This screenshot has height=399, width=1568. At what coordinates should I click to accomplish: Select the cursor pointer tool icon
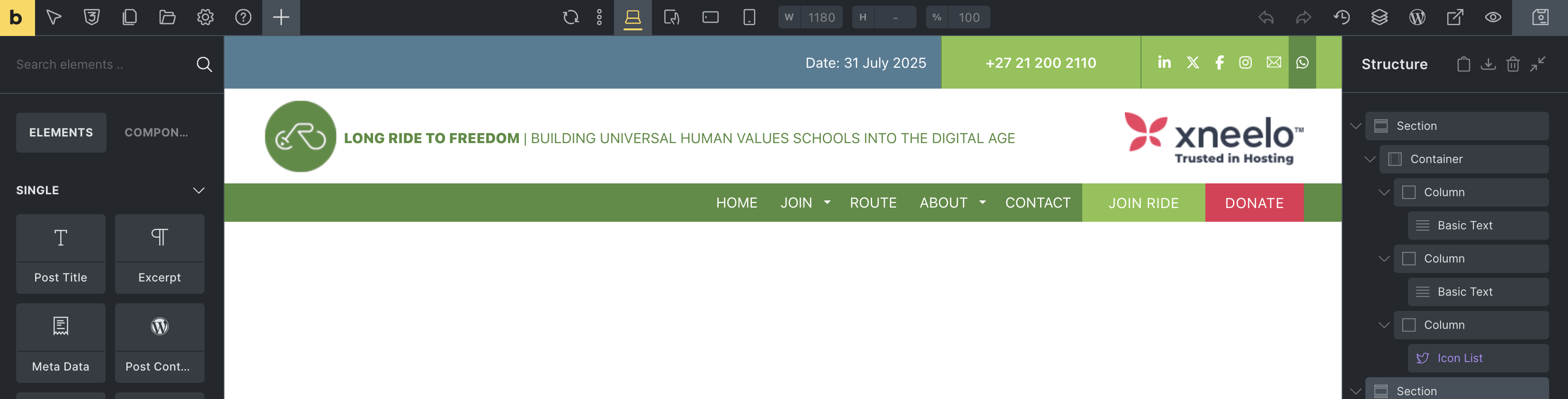coord(53,18)
